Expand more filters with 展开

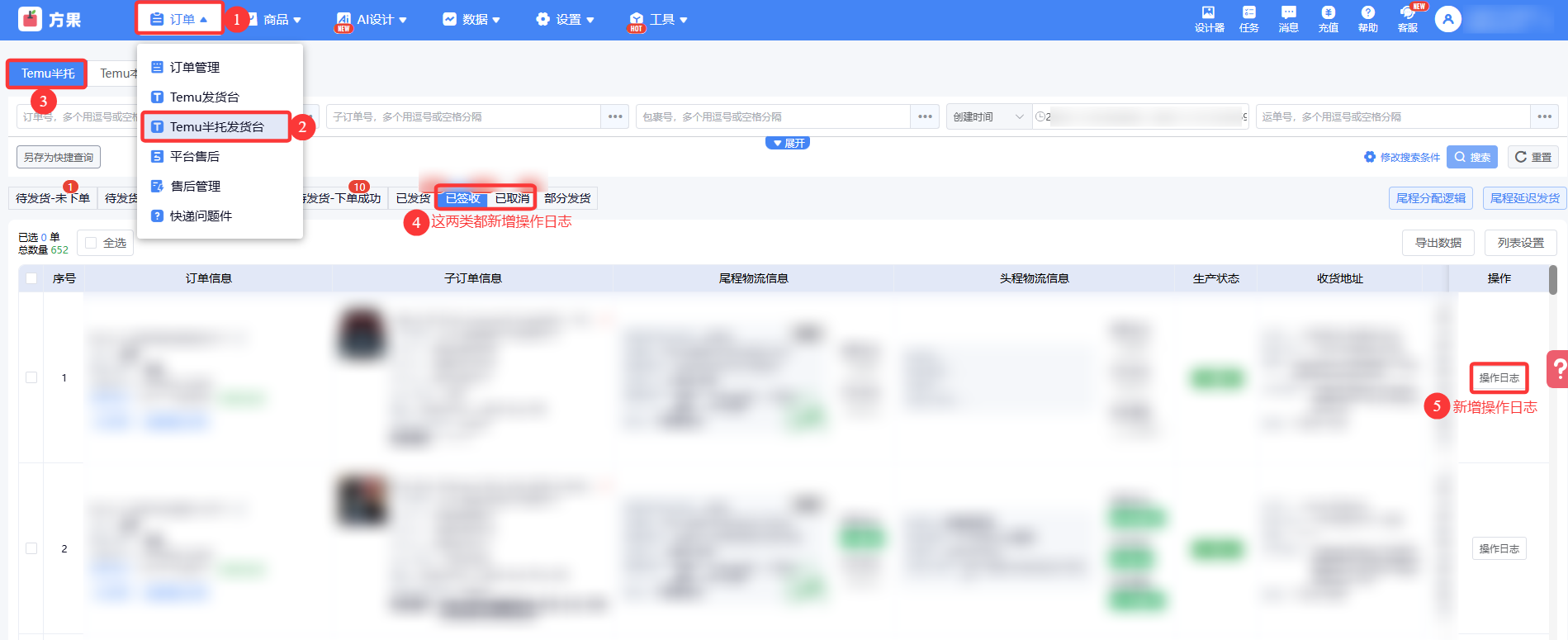[x=788, y=143]
